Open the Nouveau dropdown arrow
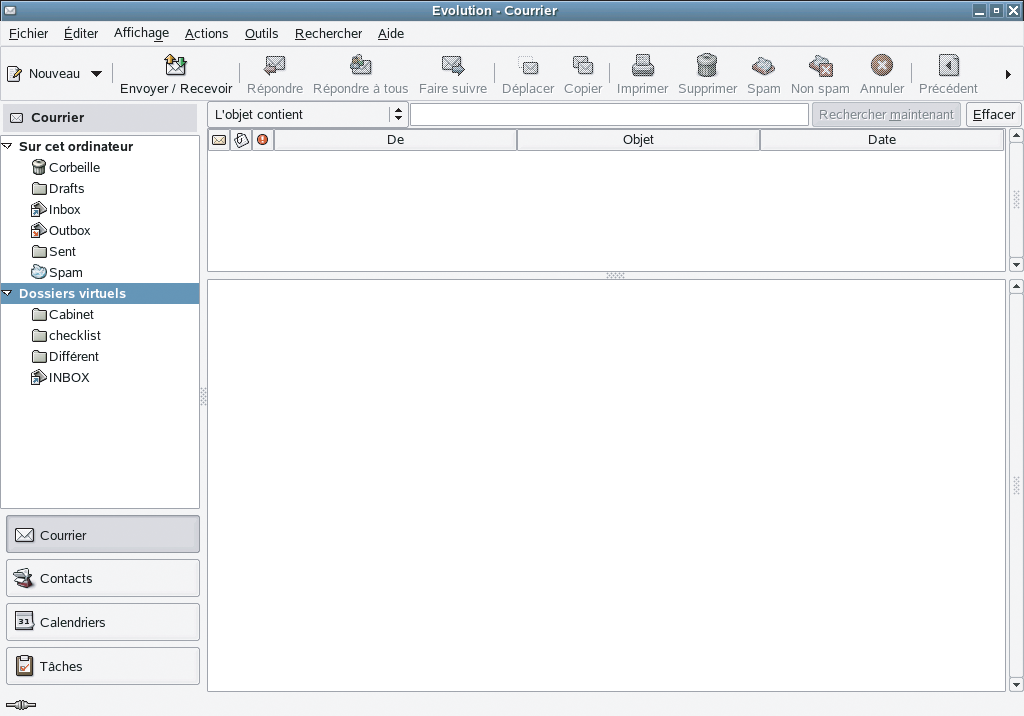This screenshot has width=1024, height=716. click(97, 73)
